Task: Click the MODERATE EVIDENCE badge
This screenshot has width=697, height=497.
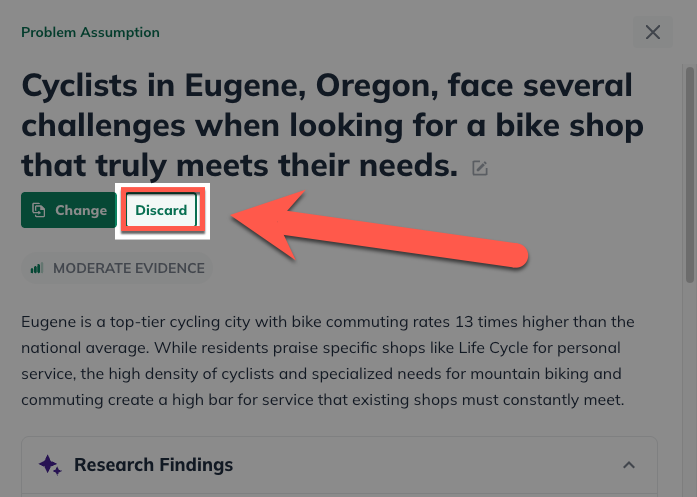Action: [117, 268]
